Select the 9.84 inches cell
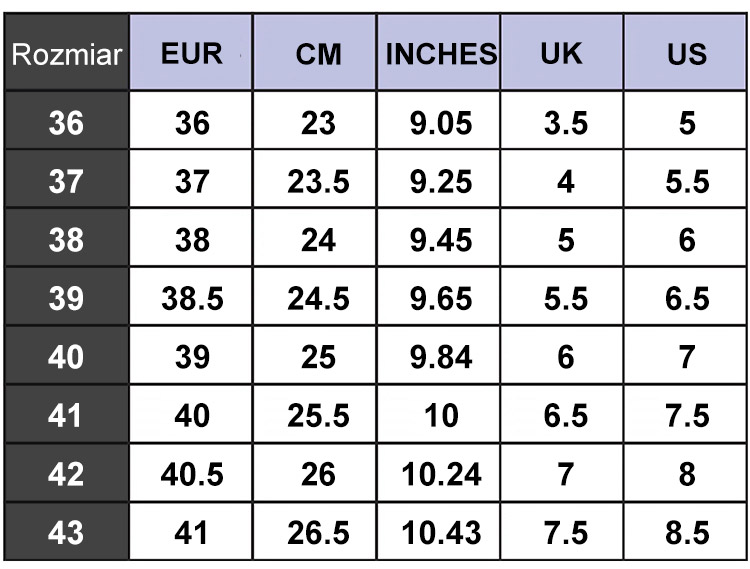This screenshot has width=750, height=569. (439, 355)
